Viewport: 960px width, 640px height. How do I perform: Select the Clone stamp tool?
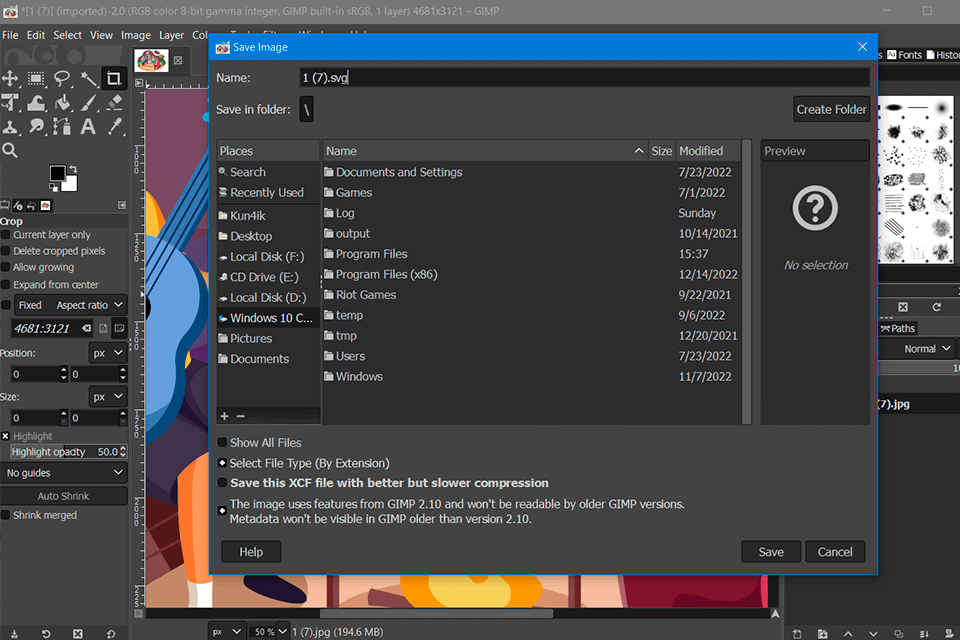pos(10,127)
